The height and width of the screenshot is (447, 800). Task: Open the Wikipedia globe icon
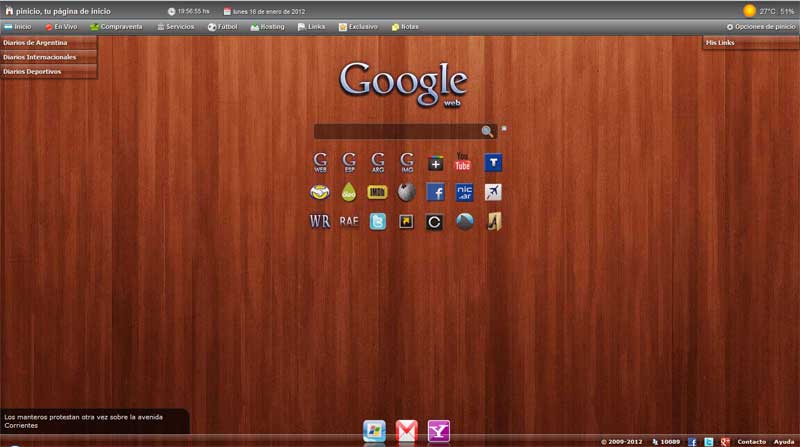click(x=407, y=192)
